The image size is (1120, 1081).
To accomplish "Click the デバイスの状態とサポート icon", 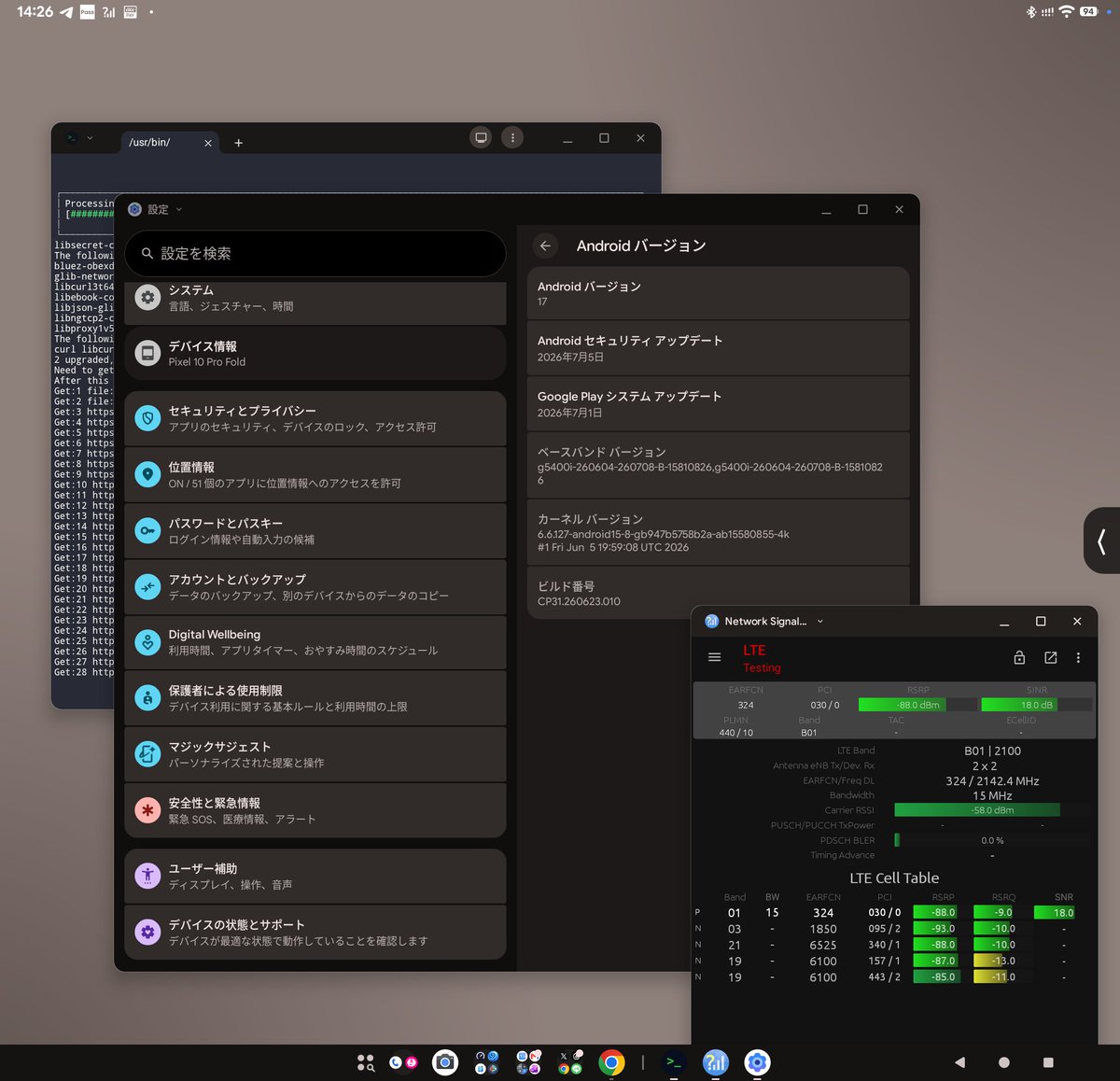I will [147, 932].
